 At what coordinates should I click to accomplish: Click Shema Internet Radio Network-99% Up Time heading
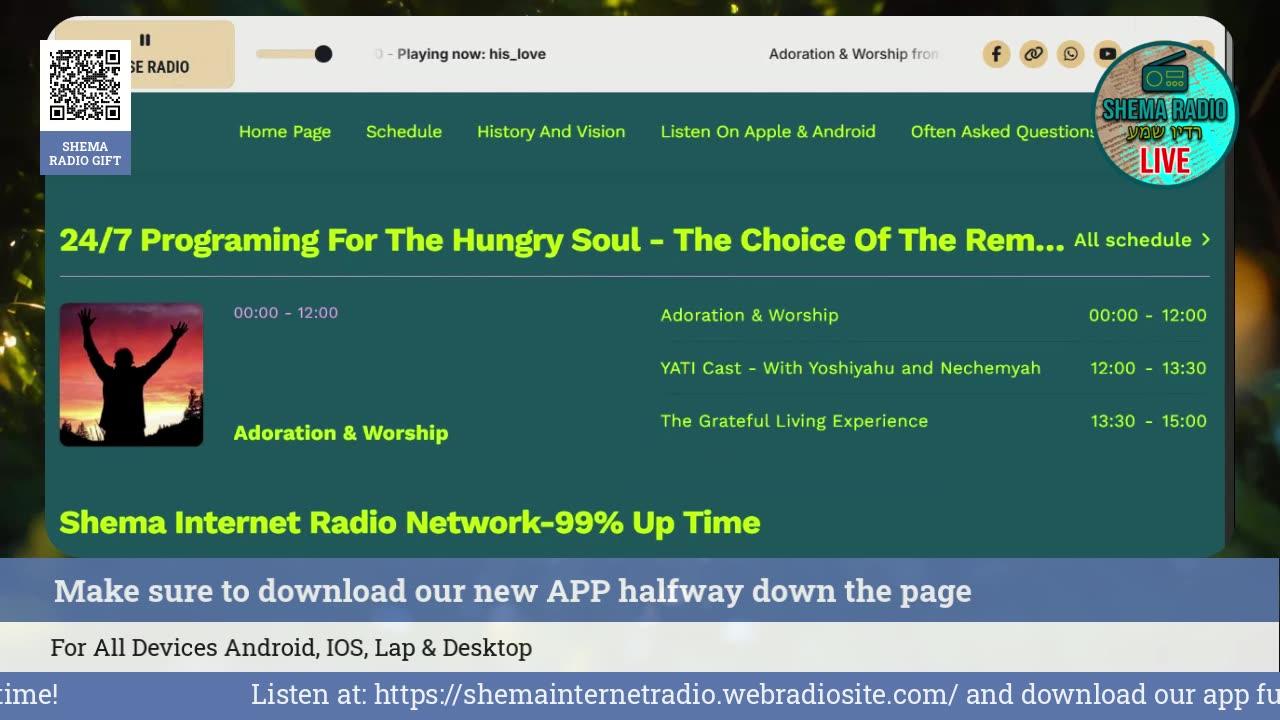(410, 522)
